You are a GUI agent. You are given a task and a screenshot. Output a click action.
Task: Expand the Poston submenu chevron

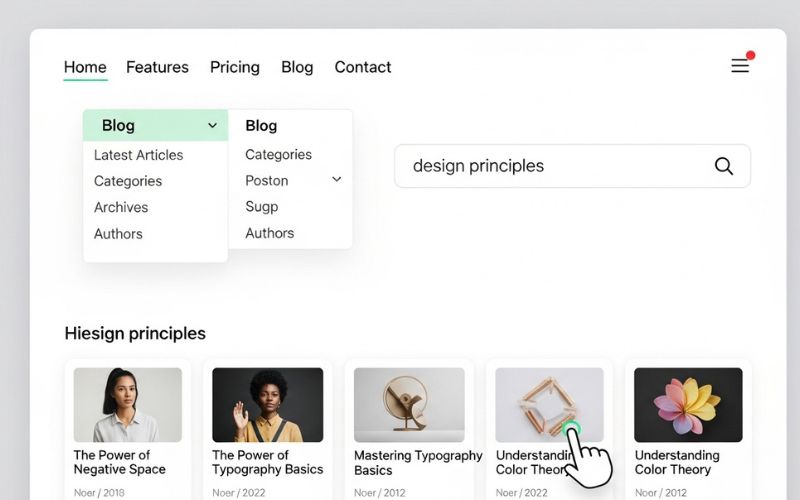click(336, 180)
